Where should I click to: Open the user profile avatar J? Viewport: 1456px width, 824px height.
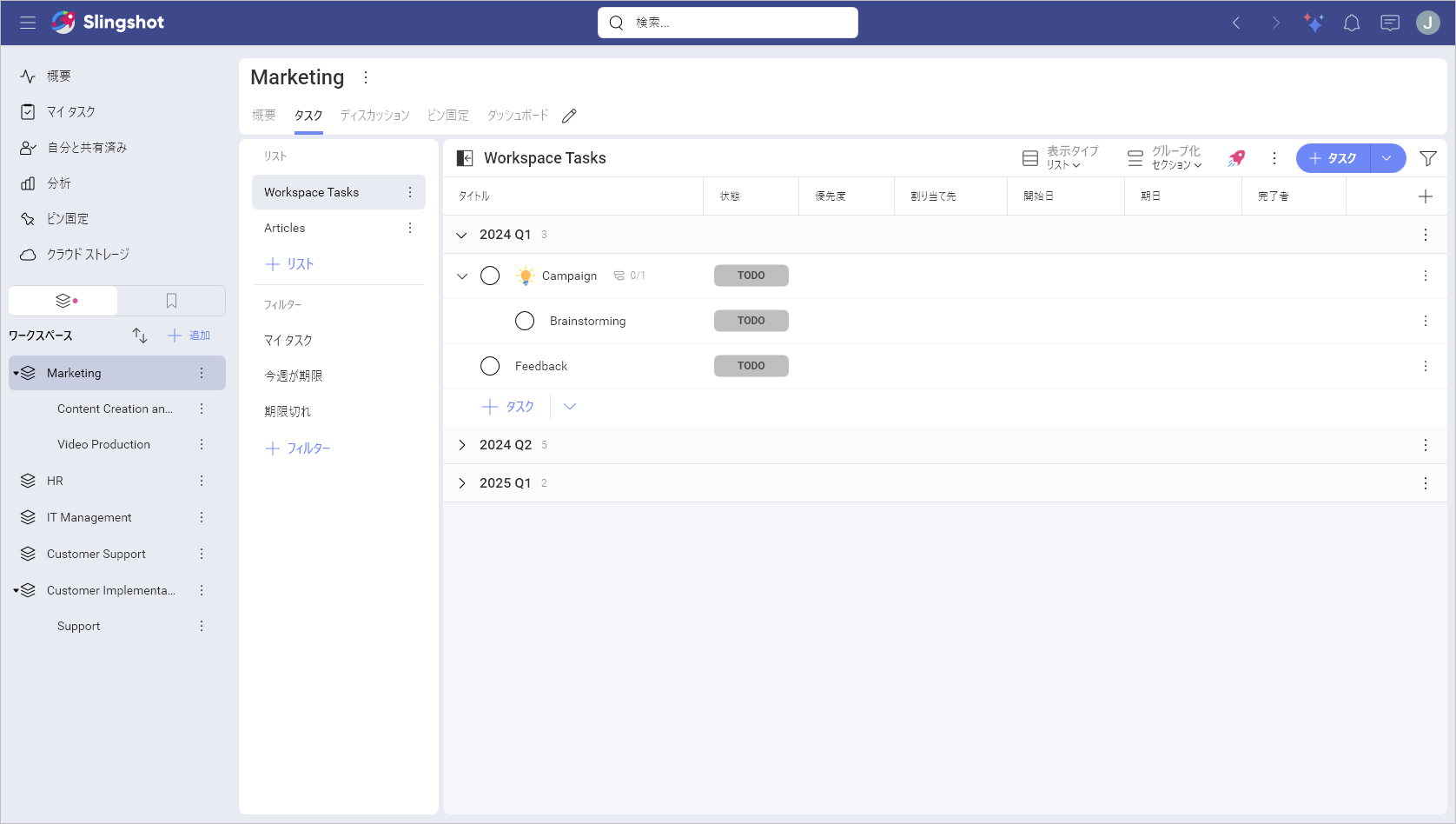point(1428,23)
